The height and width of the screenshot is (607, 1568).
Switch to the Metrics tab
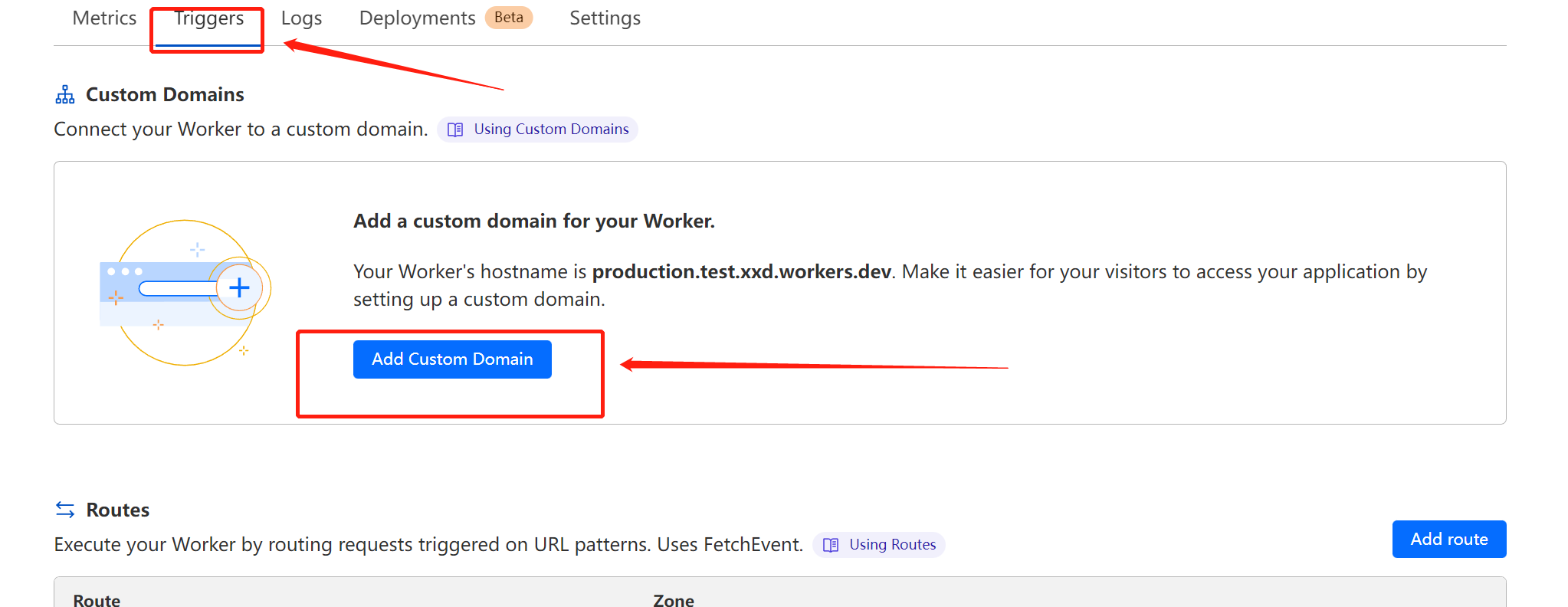coord(104,18)
